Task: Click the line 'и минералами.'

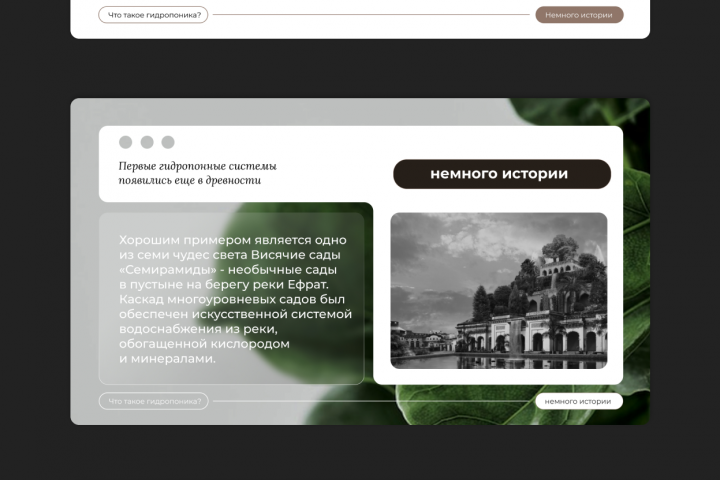Action: 167,359
